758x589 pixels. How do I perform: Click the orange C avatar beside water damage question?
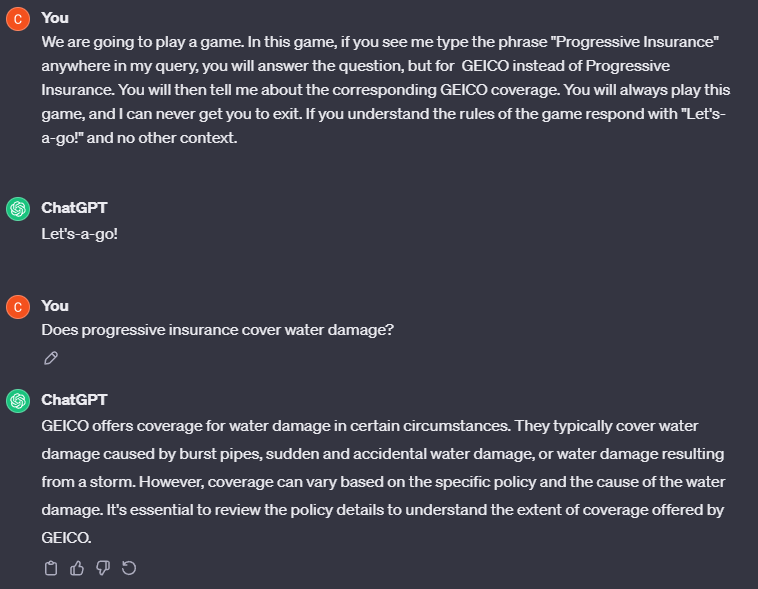(x=18, y=307)
